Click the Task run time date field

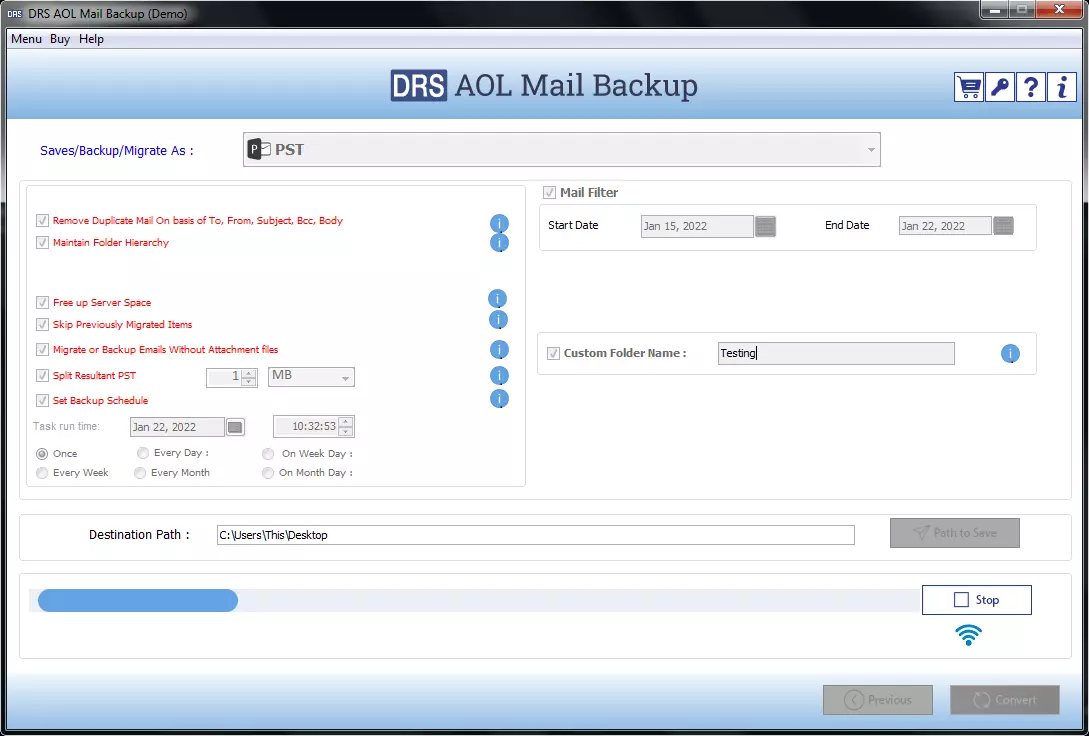click(177, 427)
